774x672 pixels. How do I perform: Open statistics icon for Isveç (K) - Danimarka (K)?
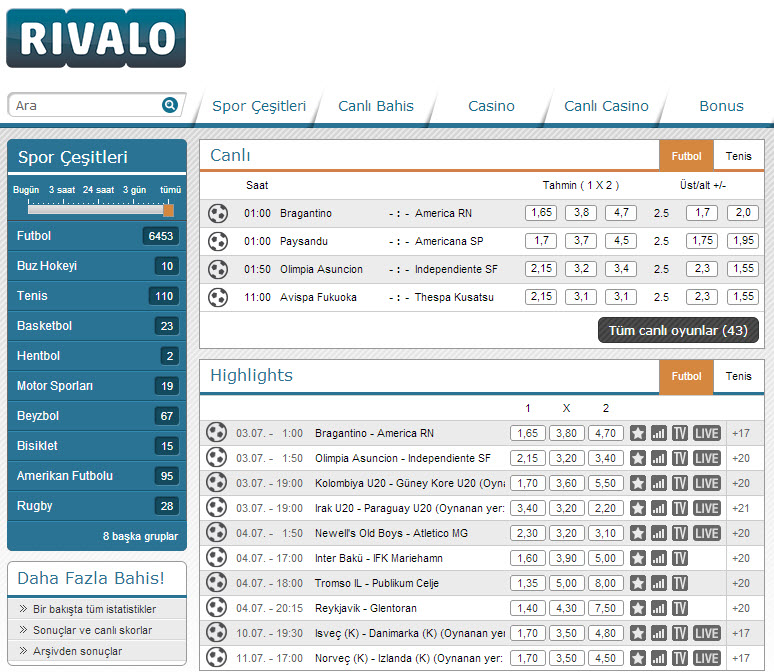point(658,633)
